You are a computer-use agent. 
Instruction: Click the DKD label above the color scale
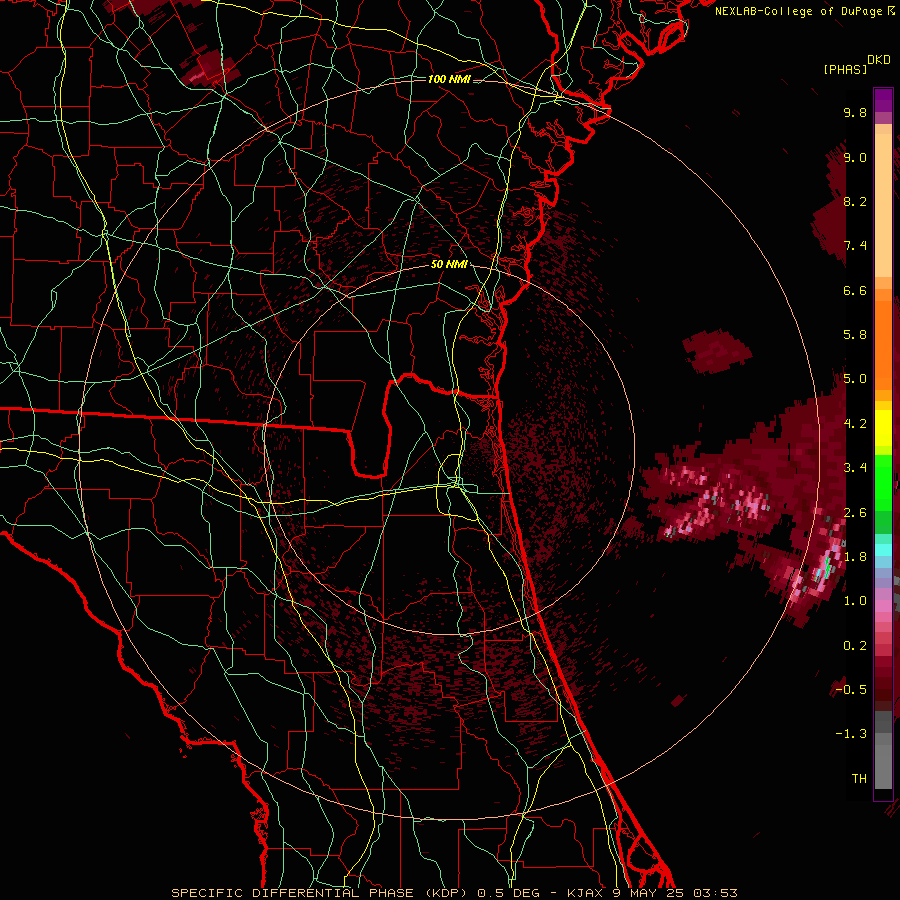click(879, 60)
